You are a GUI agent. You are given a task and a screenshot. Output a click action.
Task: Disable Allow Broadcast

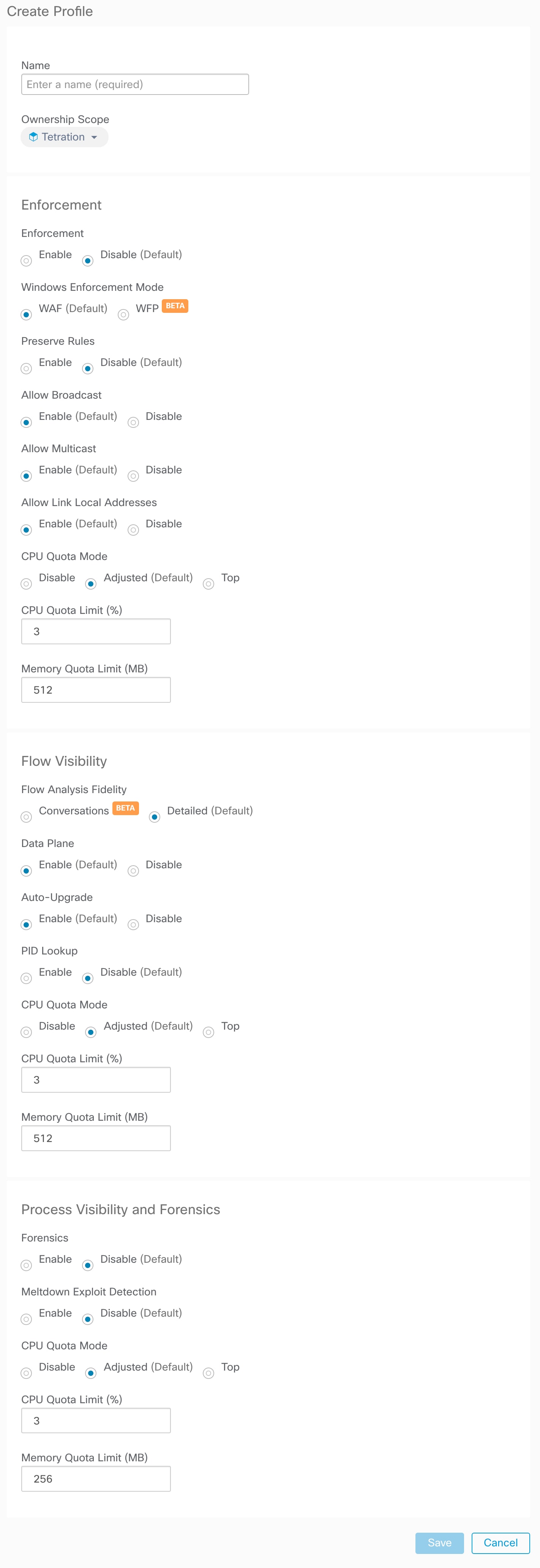pos(133,423)
